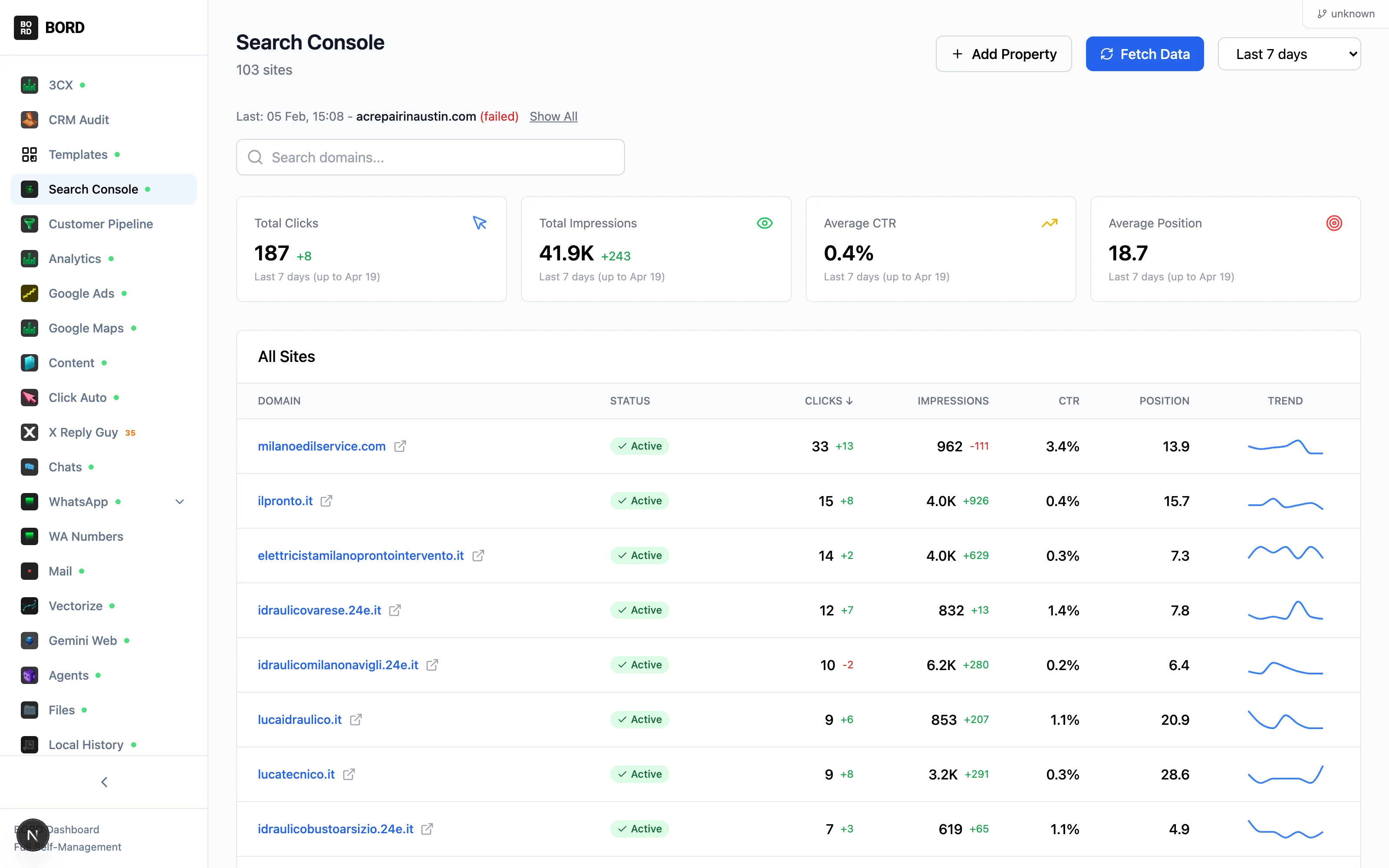Open external link icon for lucatecnico.it
The width and height of the screenshot is (1389, 868).
(349, 774)
